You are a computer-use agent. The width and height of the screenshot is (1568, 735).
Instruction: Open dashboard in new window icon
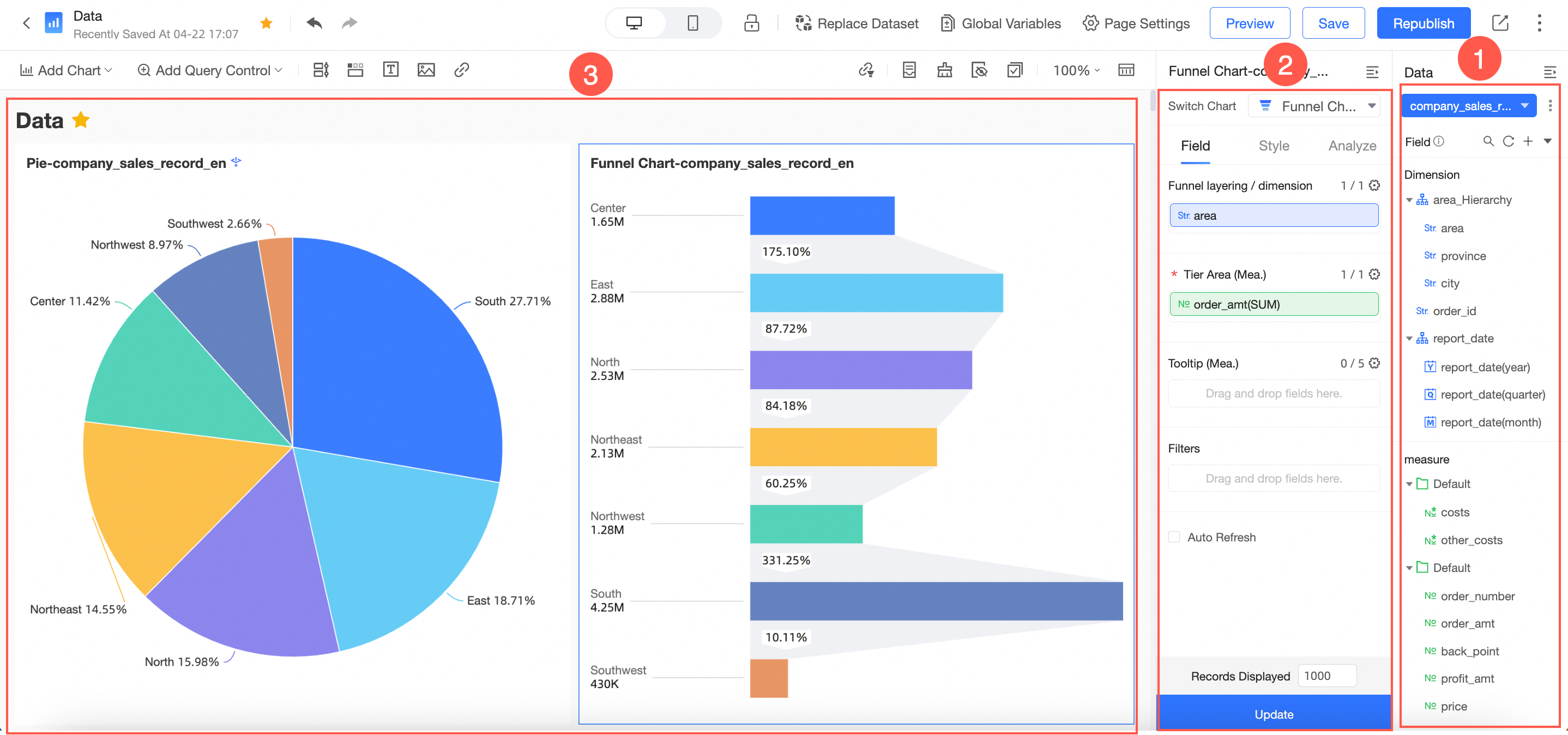(x=1500, y=23)
